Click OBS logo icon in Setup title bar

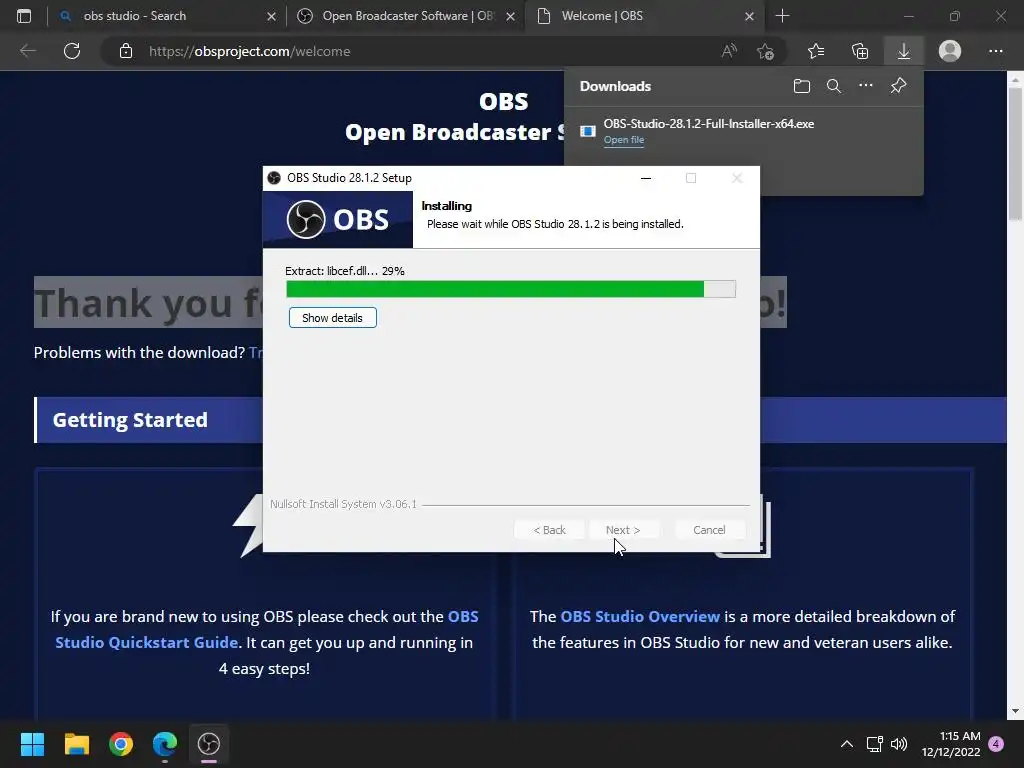(274, 178)
